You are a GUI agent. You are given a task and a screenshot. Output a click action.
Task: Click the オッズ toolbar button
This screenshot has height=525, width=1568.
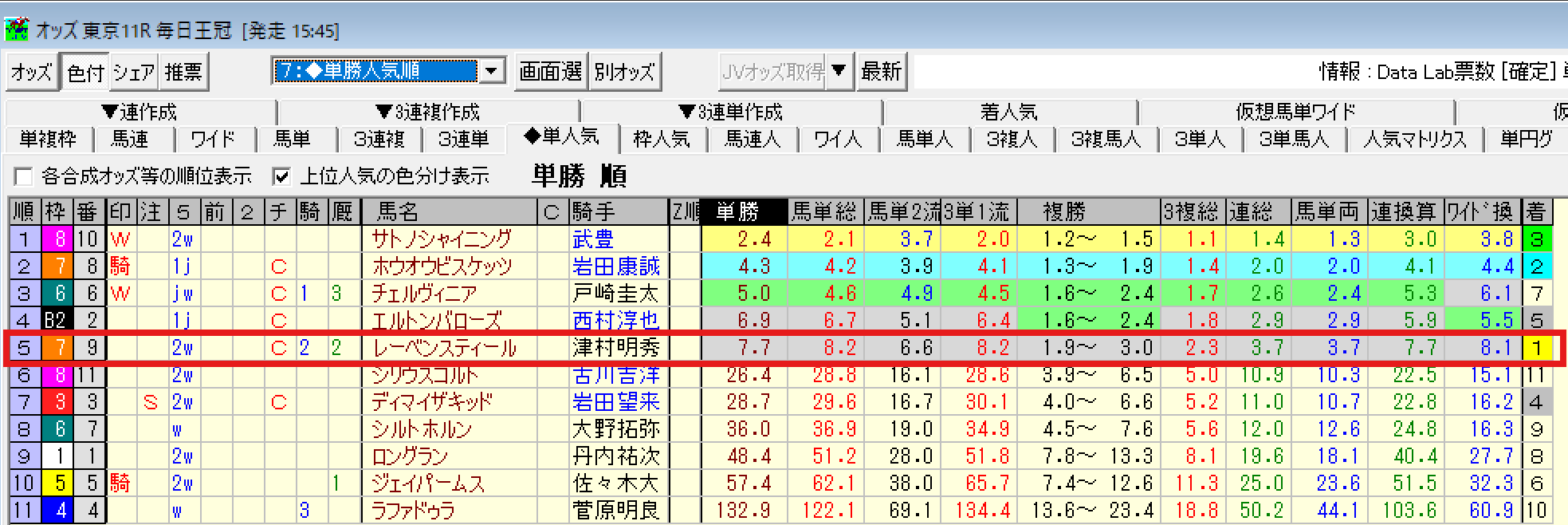(x=32, y=73)
